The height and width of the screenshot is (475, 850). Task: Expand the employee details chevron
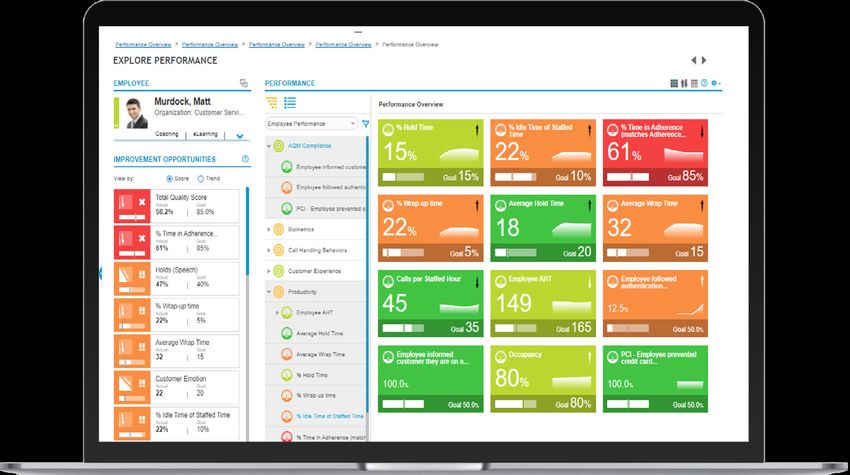[239, 136]
